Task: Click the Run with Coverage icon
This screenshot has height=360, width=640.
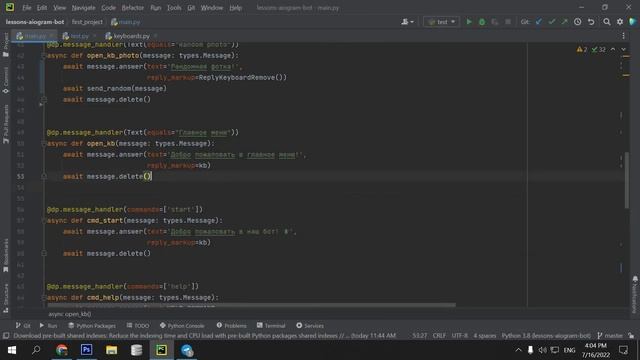Action: coord(495,22)
